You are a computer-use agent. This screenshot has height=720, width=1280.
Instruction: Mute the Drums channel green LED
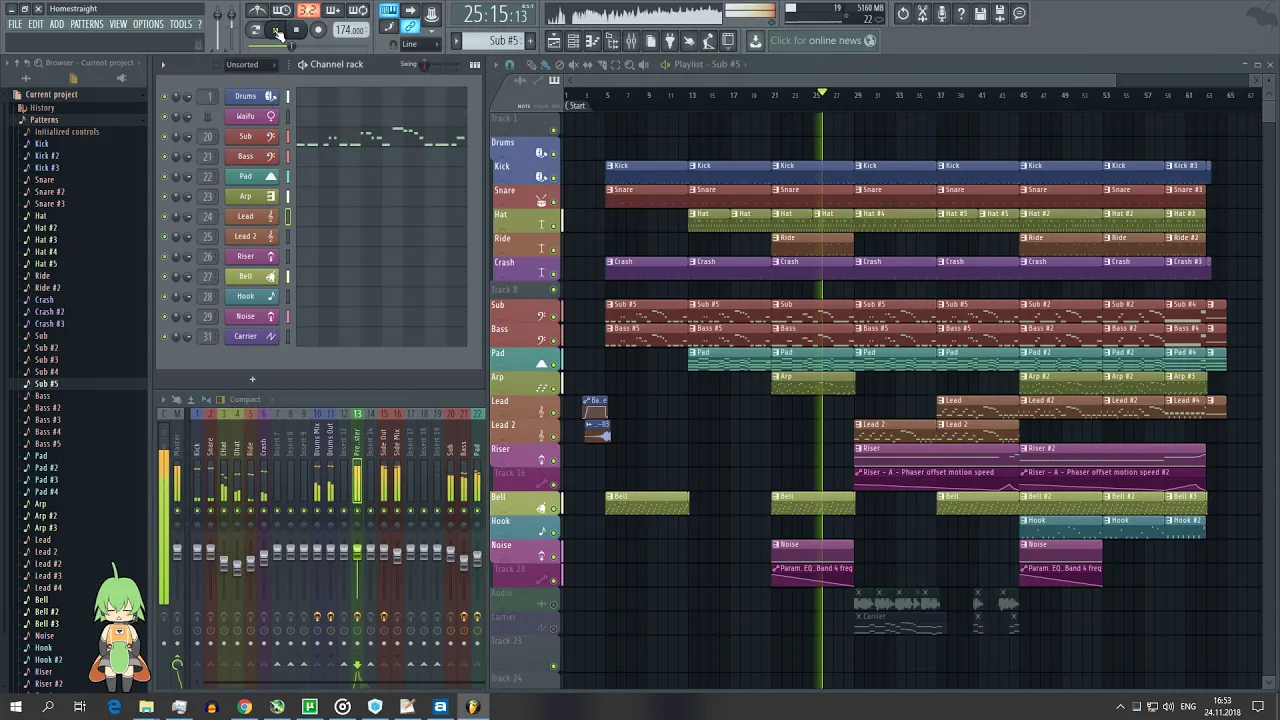pos(164,96)
